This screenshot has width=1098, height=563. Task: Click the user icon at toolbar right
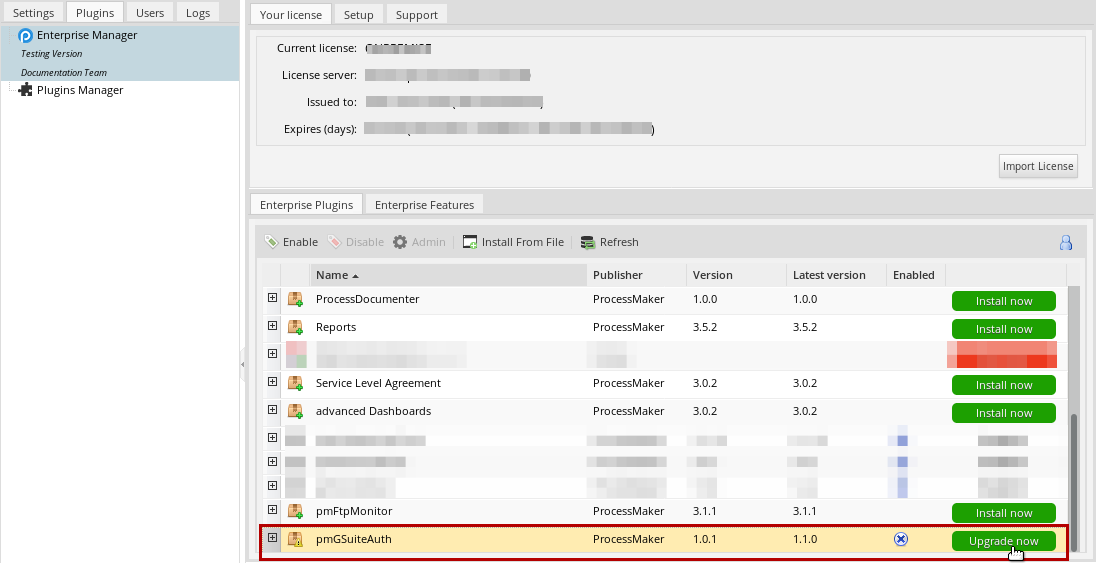point(1066,242)
